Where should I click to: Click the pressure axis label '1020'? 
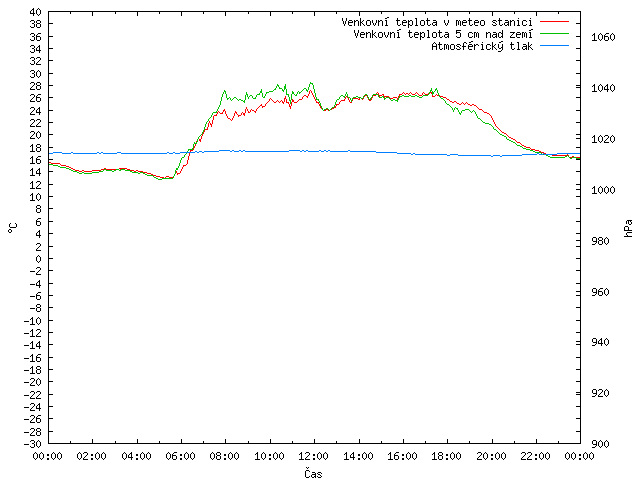(x=603, y=139)
